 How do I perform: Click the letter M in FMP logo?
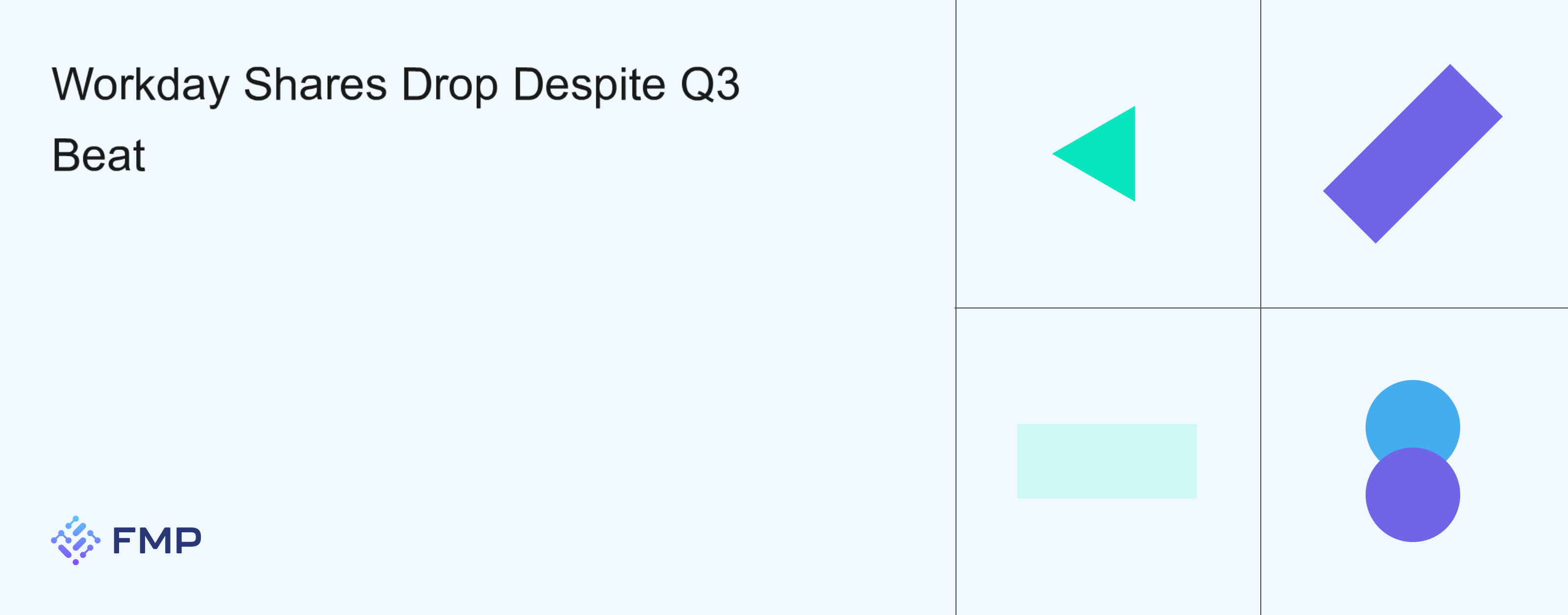[156, 540]
